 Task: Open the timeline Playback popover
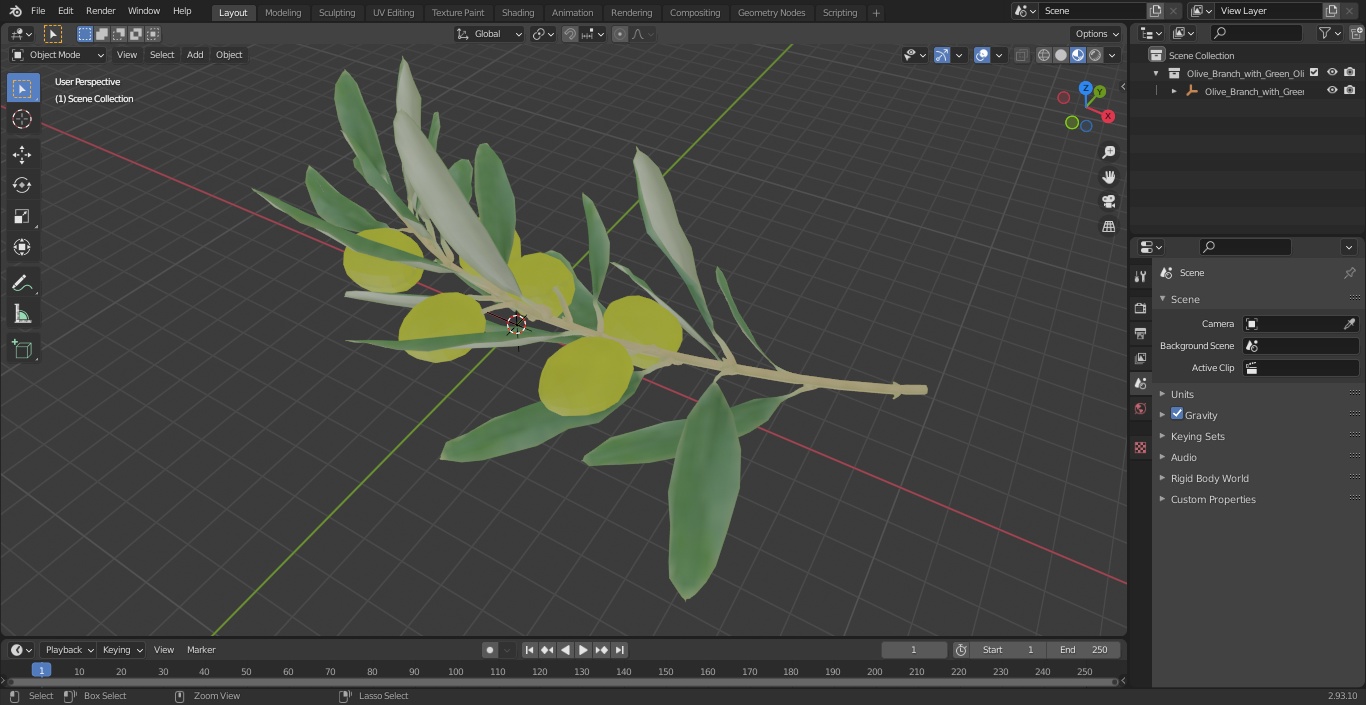(68, 650)
